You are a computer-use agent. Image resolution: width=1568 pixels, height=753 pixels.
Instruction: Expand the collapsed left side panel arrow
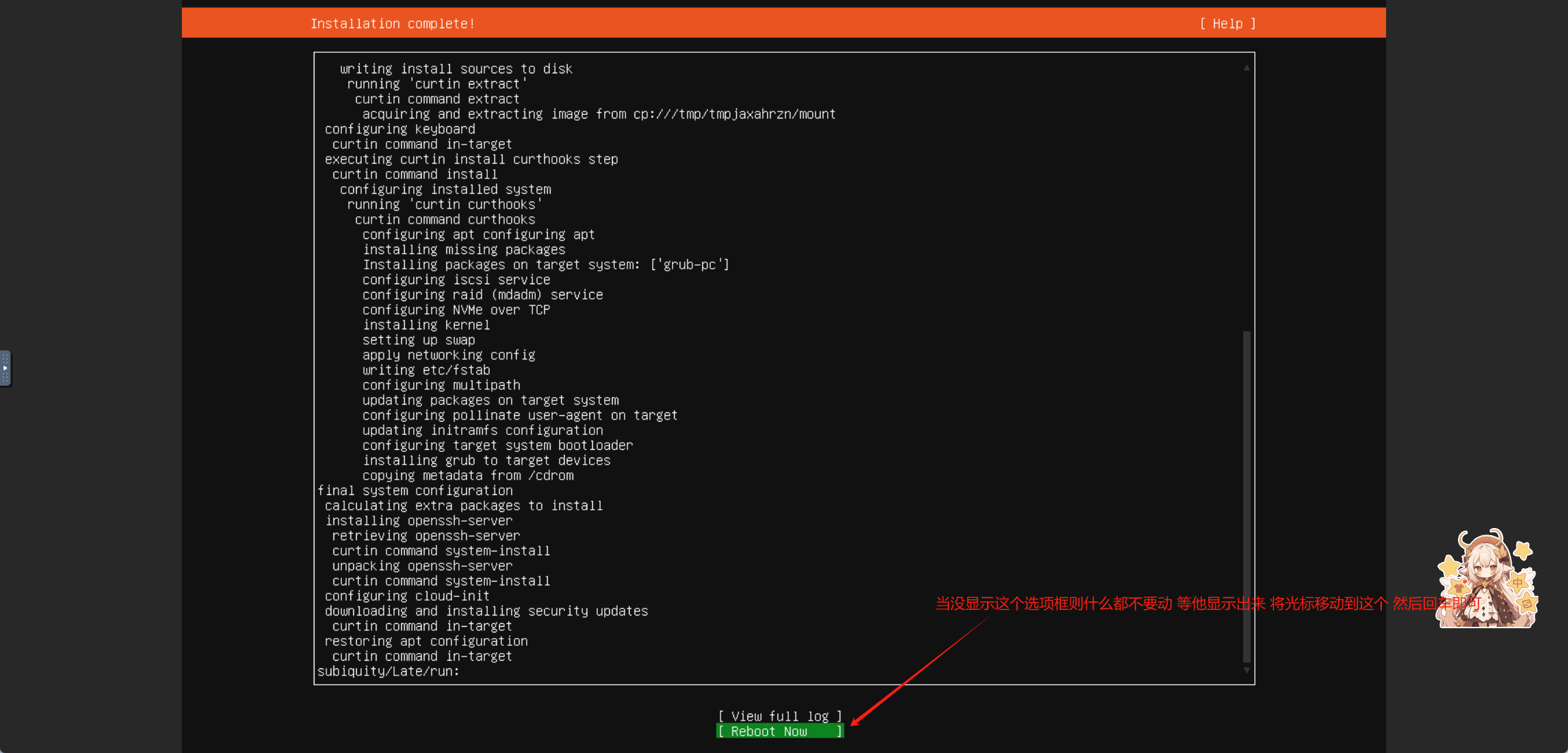[5, 368]
